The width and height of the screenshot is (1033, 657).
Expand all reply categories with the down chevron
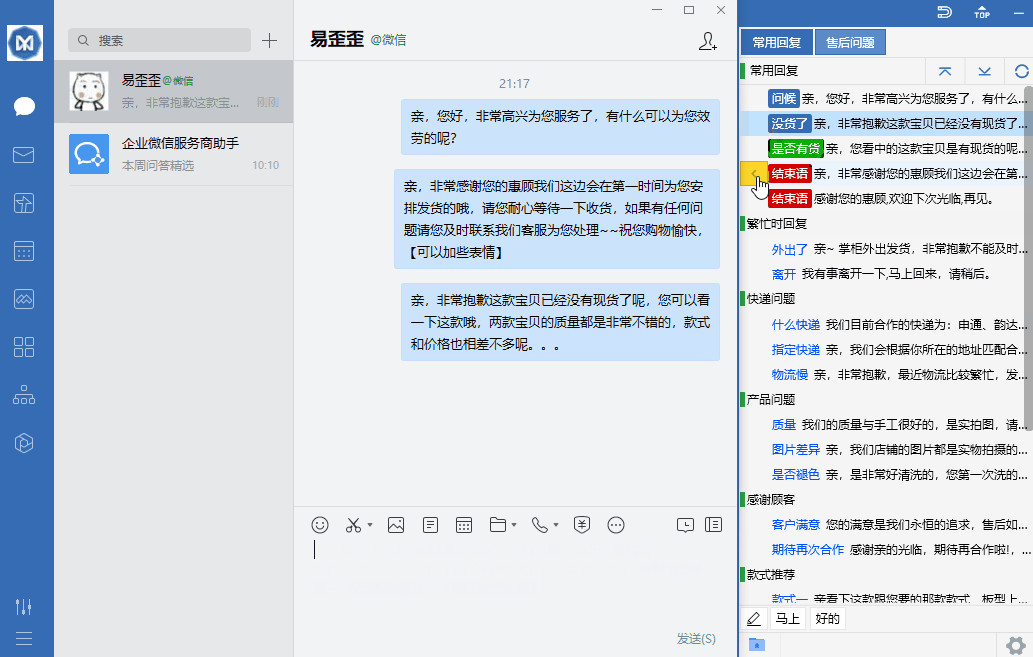[983, 71]
